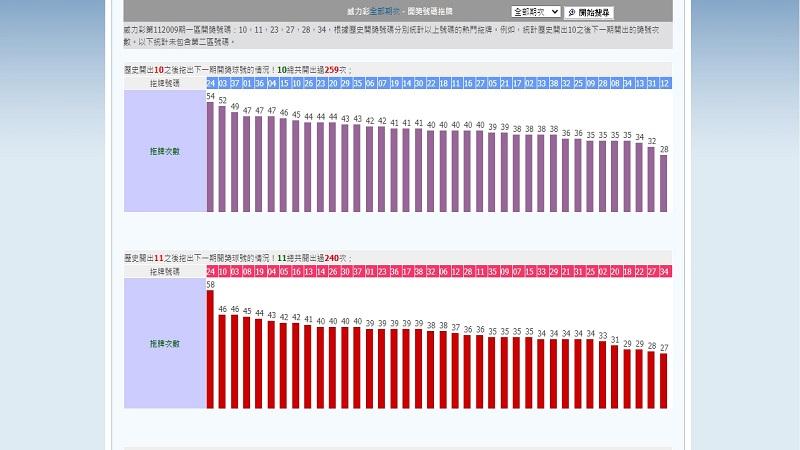Open the 全部期次 period dropdown

(x=535, y=12)
